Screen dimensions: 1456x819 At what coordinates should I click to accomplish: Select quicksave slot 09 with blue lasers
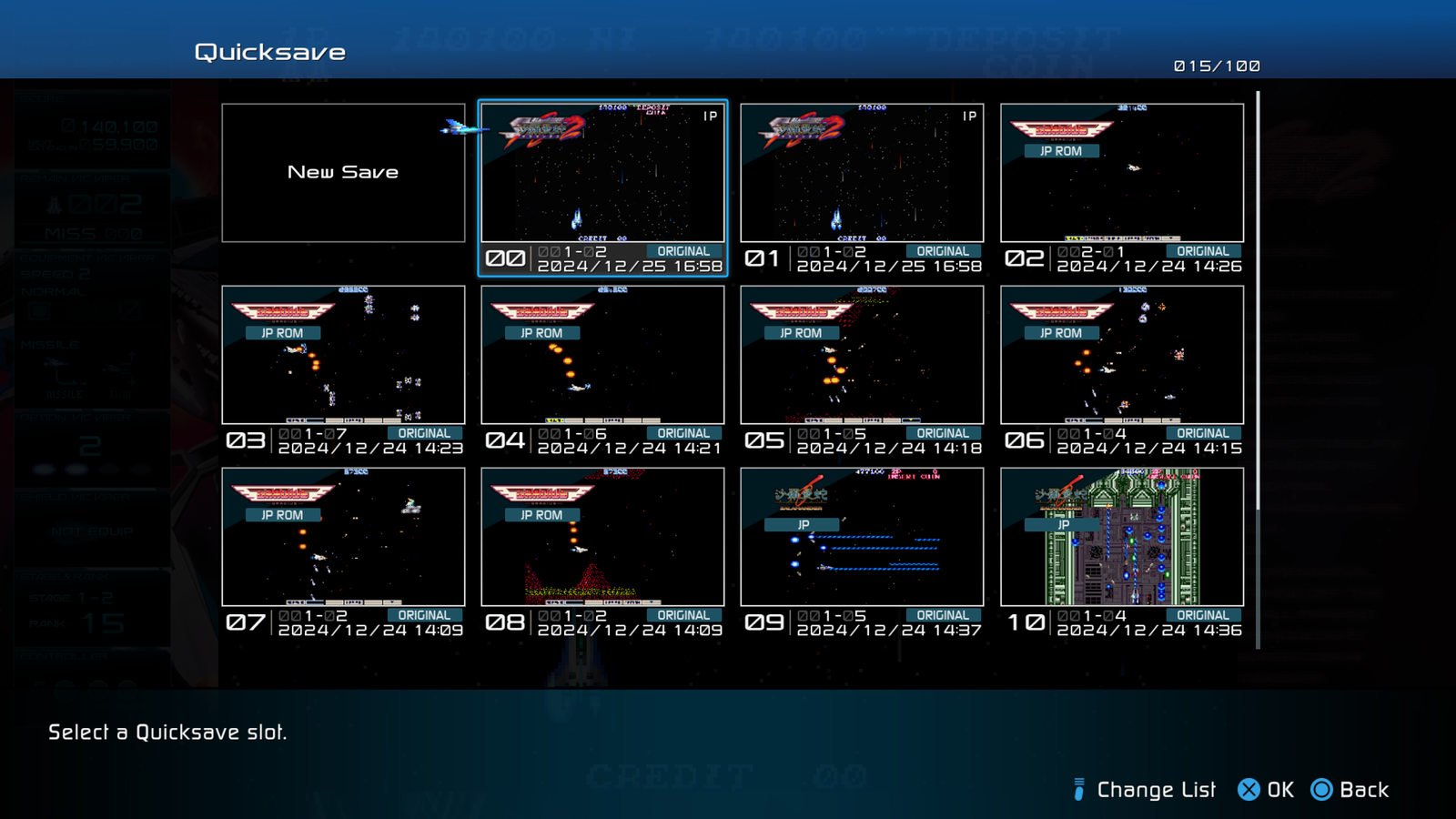click(x=862, y=537)
